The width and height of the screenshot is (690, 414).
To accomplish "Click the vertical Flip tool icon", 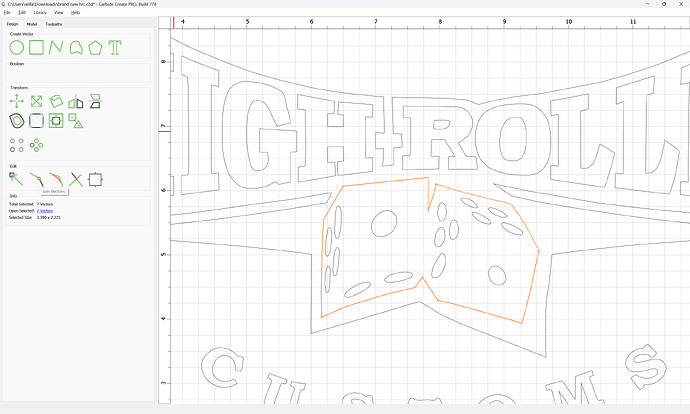I will coord(95,101).
